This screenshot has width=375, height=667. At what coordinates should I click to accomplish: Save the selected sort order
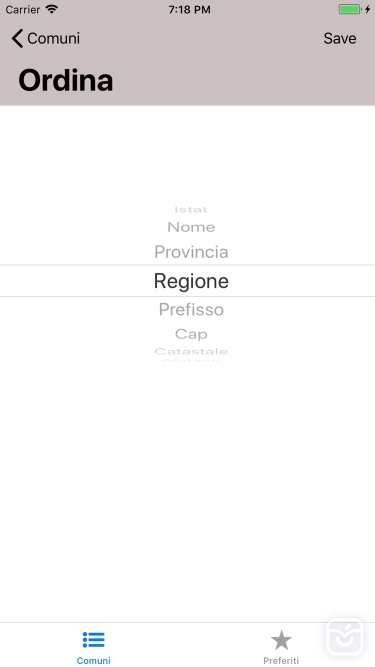point(340,38)
